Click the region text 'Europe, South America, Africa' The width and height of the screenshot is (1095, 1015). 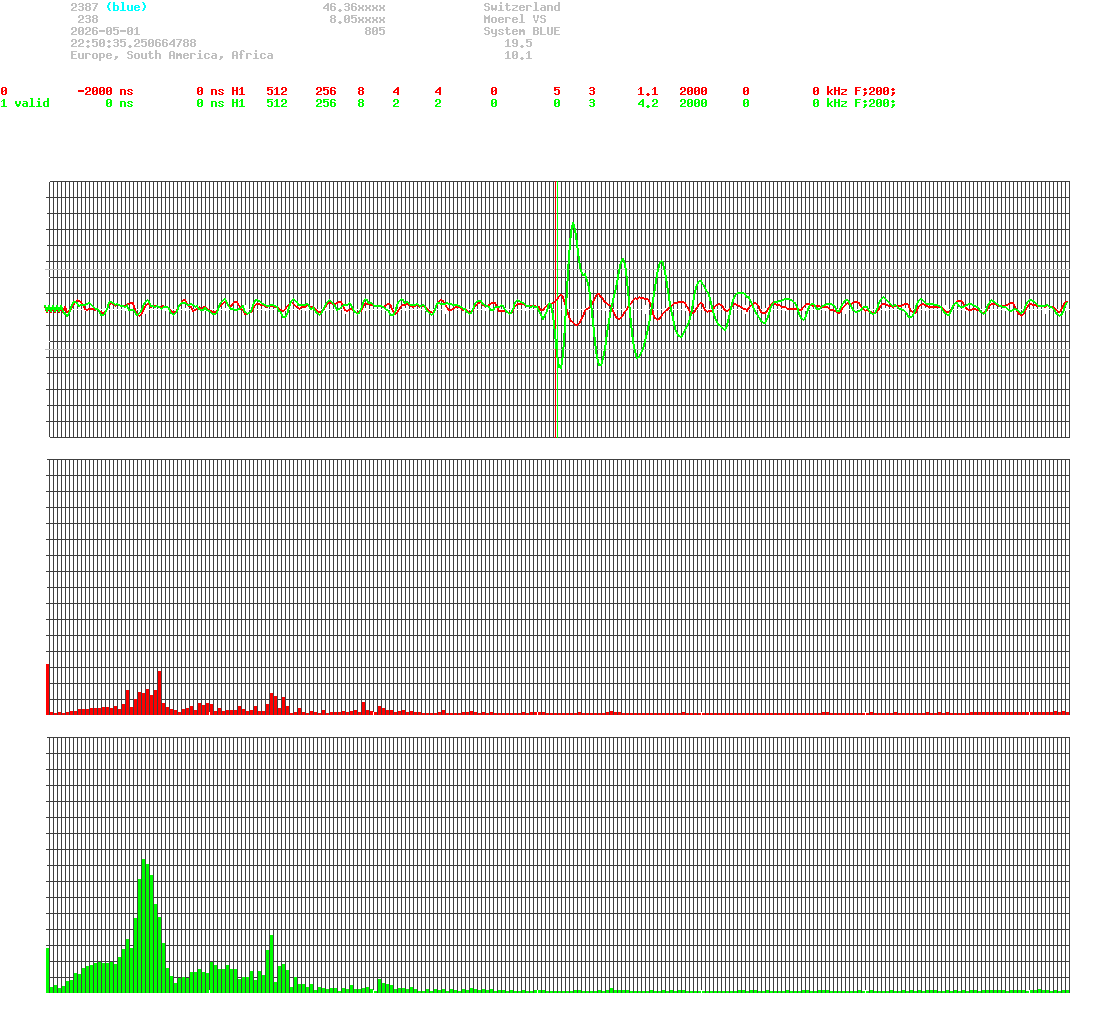[172, 55]
